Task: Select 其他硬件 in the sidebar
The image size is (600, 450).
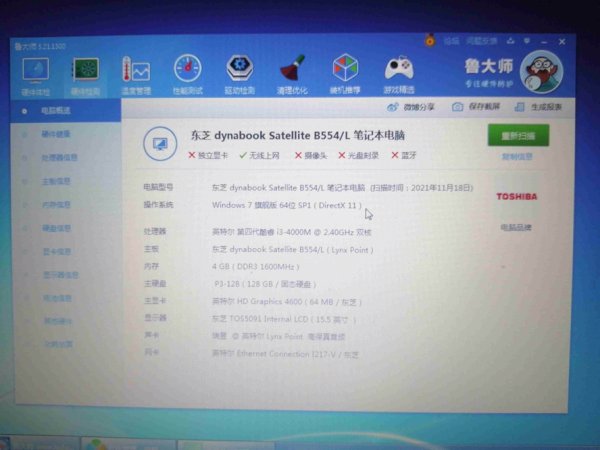Action: pyautogui.click(x=58, y=321)
